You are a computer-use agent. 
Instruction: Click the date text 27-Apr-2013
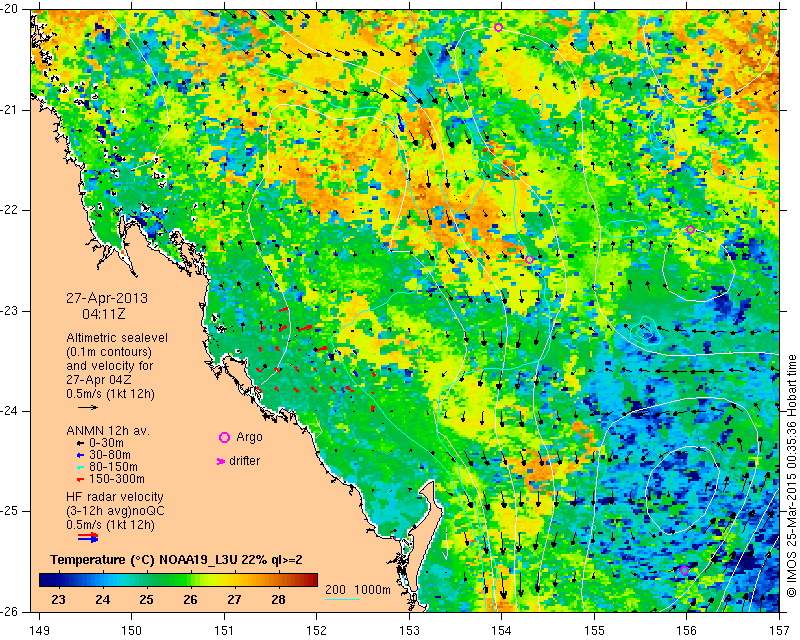(107, 298)
